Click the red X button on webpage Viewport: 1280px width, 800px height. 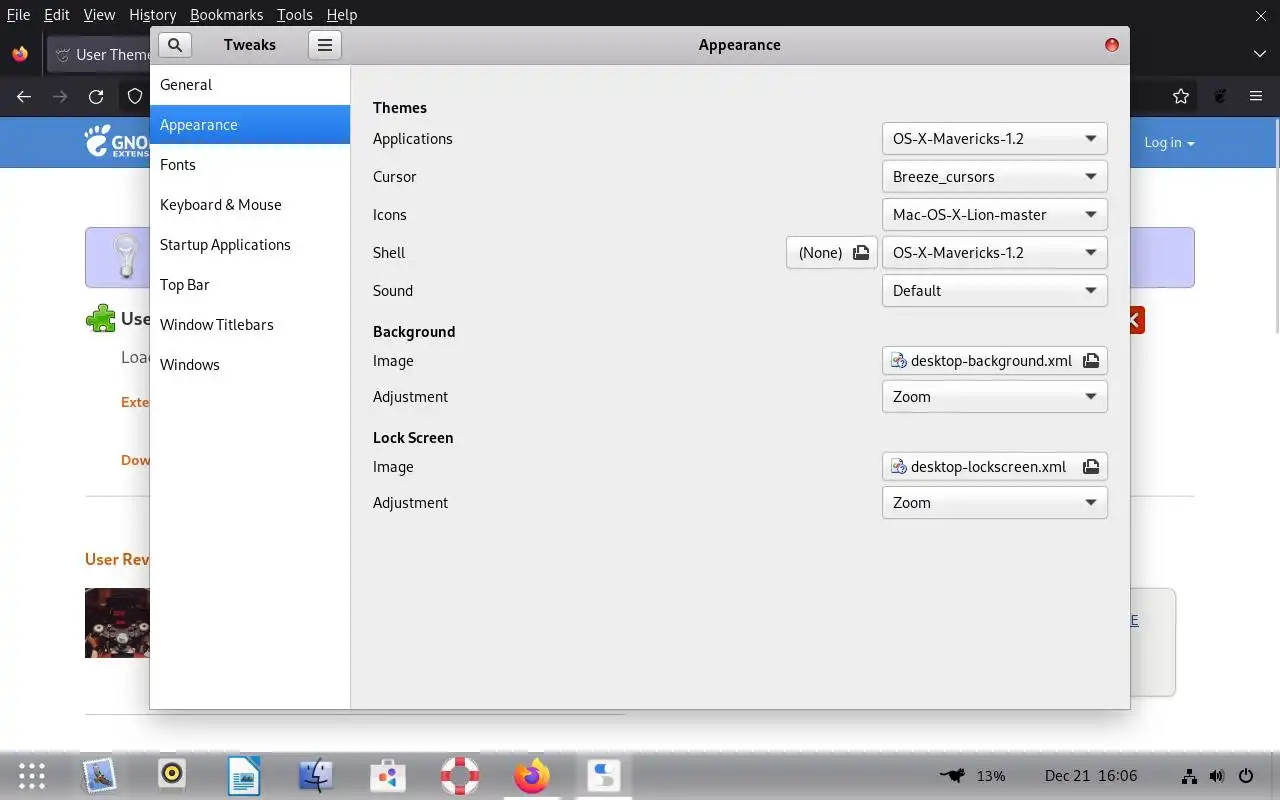coord(1137,320)
